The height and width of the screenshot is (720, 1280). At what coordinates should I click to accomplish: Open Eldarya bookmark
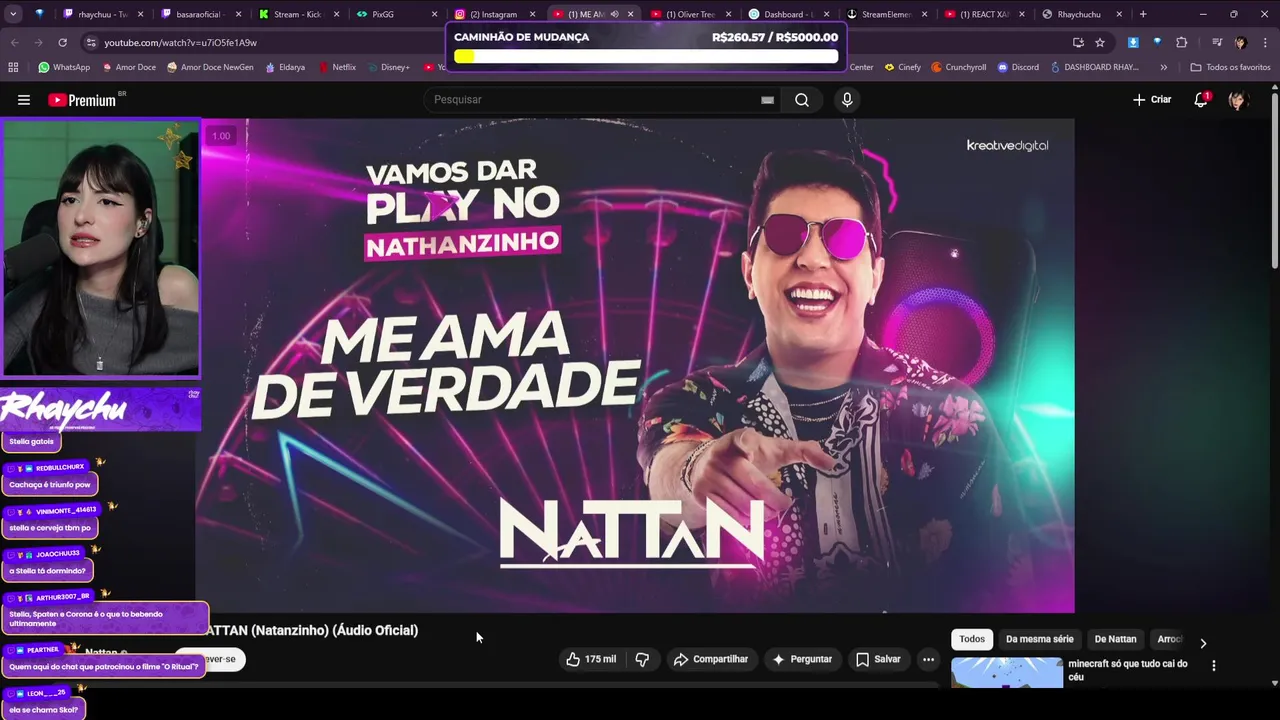[x=285, y=67]
